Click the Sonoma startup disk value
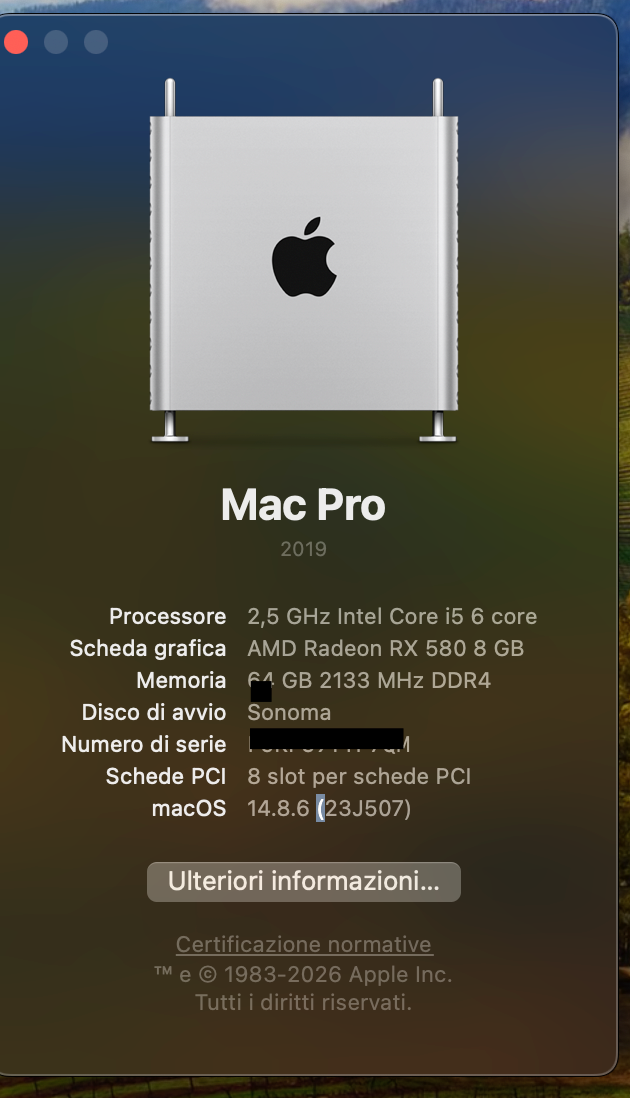This screenshot has width=630, height=1098. pyautogui.click(x=289, y=712)
